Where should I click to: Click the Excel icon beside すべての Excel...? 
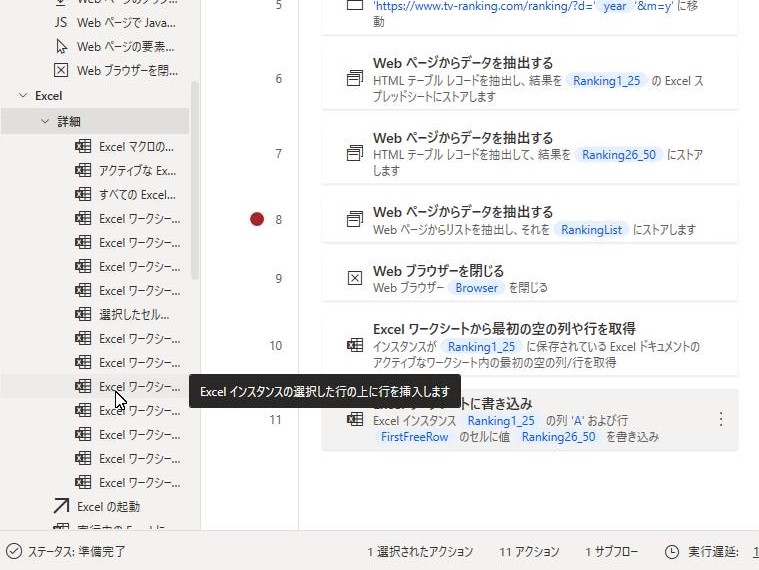click(83, 195)
